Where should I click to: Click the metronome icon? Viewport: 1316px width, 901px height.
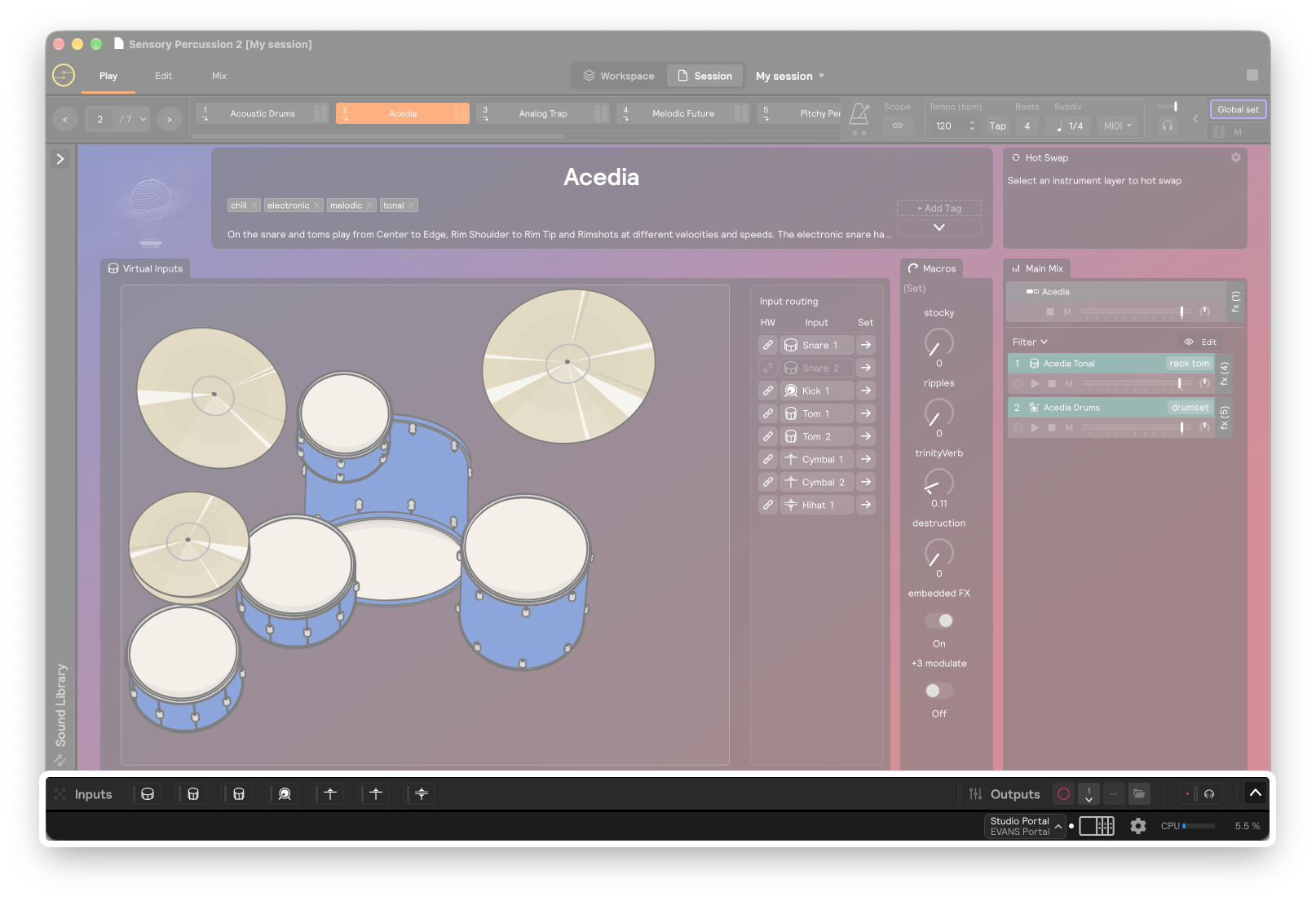click(x=859, y=113)
